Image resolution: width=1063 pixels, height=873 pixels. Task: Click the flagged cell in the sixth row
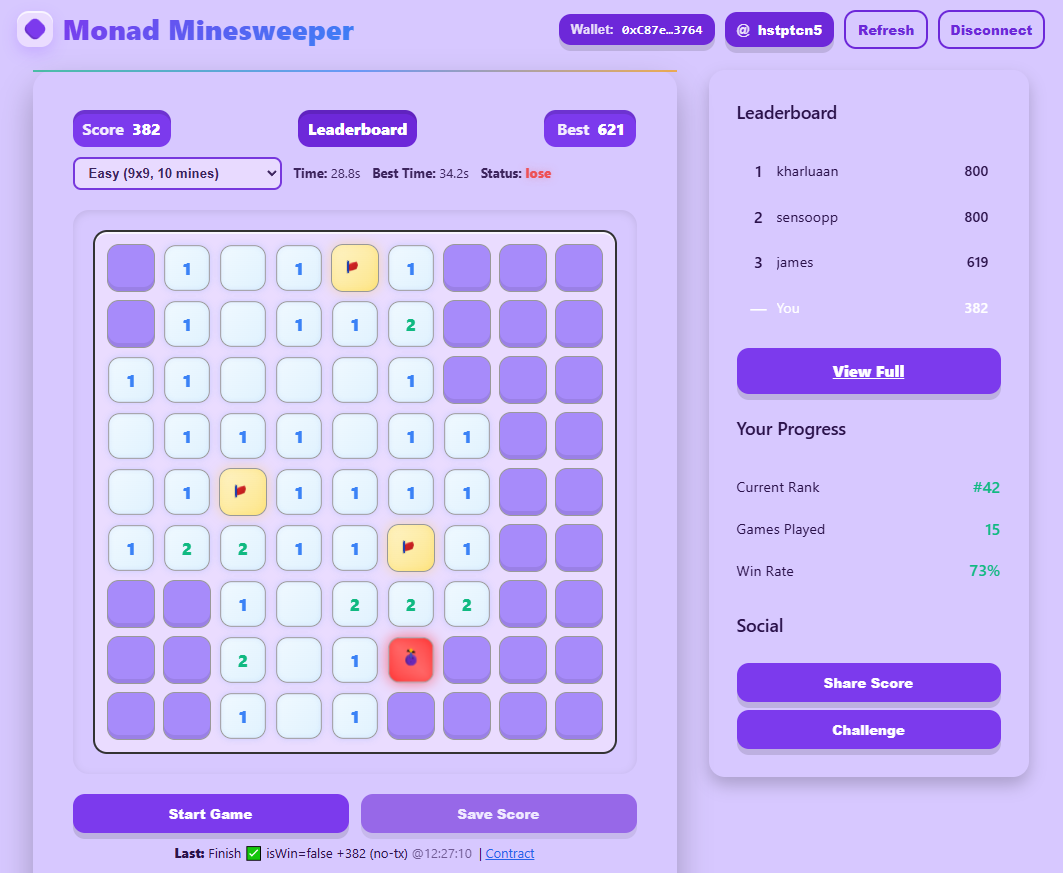411,548
